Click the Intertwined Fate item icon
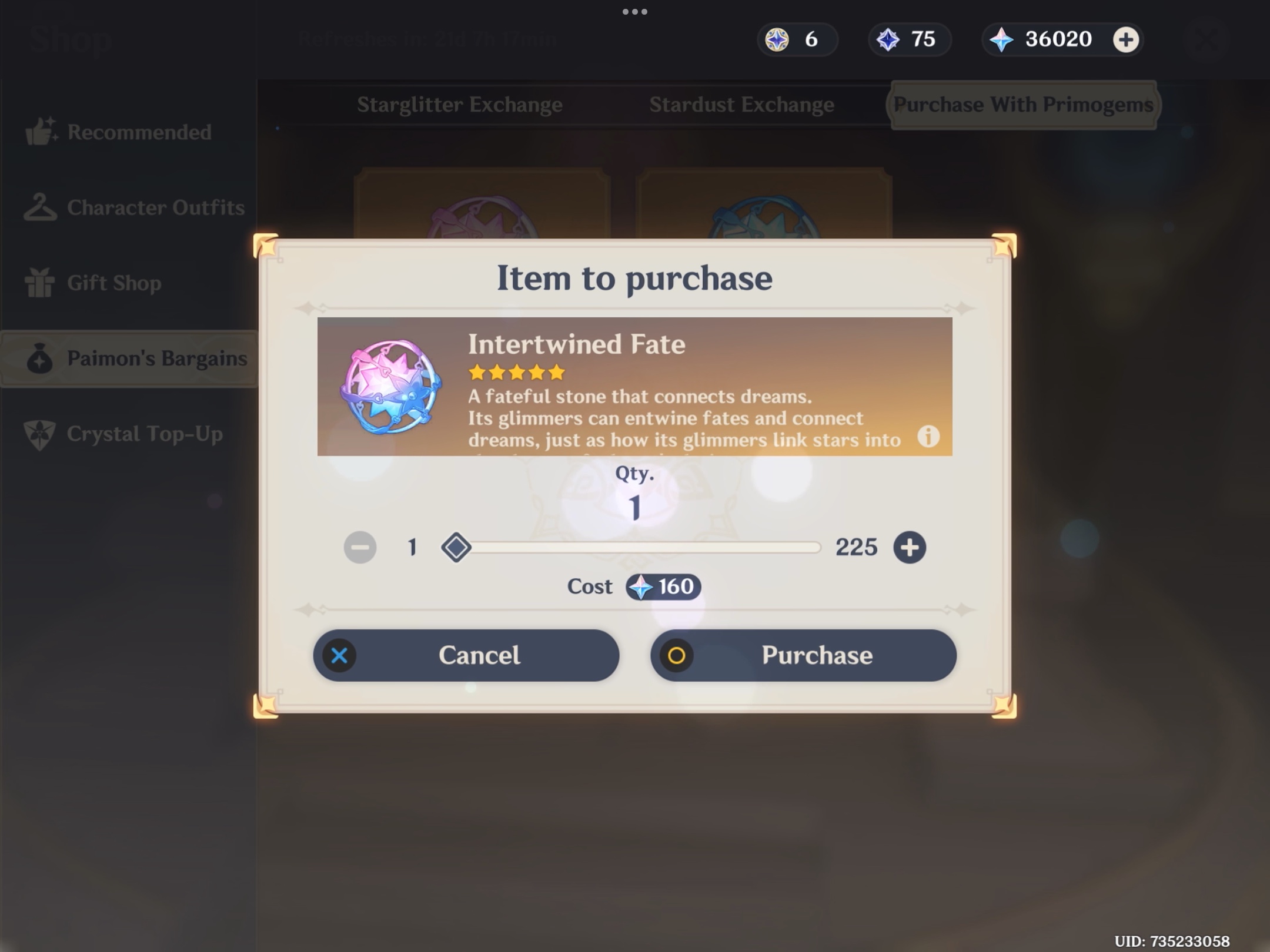The height and width of the screenshot is (952, 1270). tap(391, 387)
